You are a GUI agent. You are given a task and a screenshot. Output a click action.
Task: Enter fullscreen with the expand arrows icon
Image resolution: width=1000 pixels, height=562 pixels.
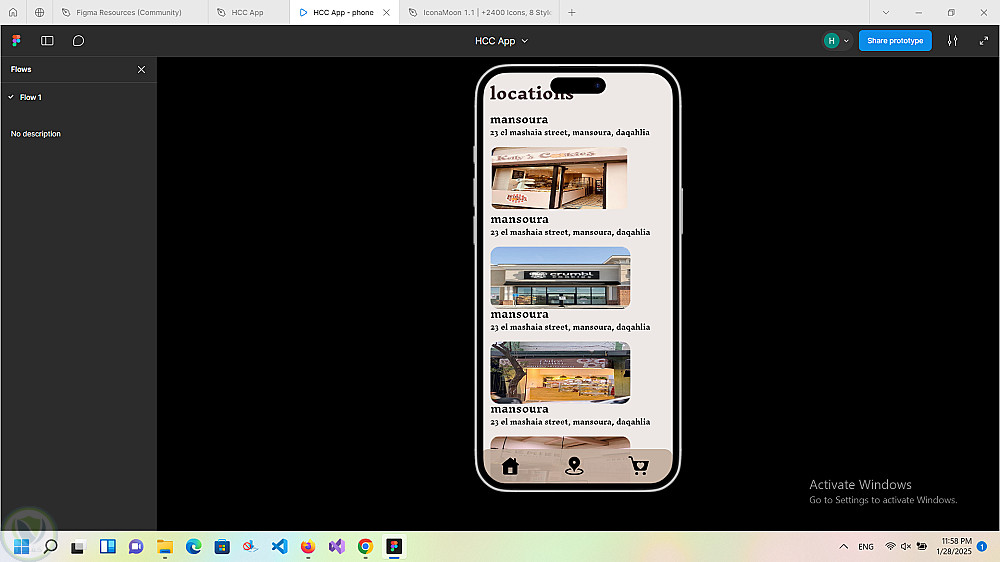pyautogui.click(x=983, y=41)
